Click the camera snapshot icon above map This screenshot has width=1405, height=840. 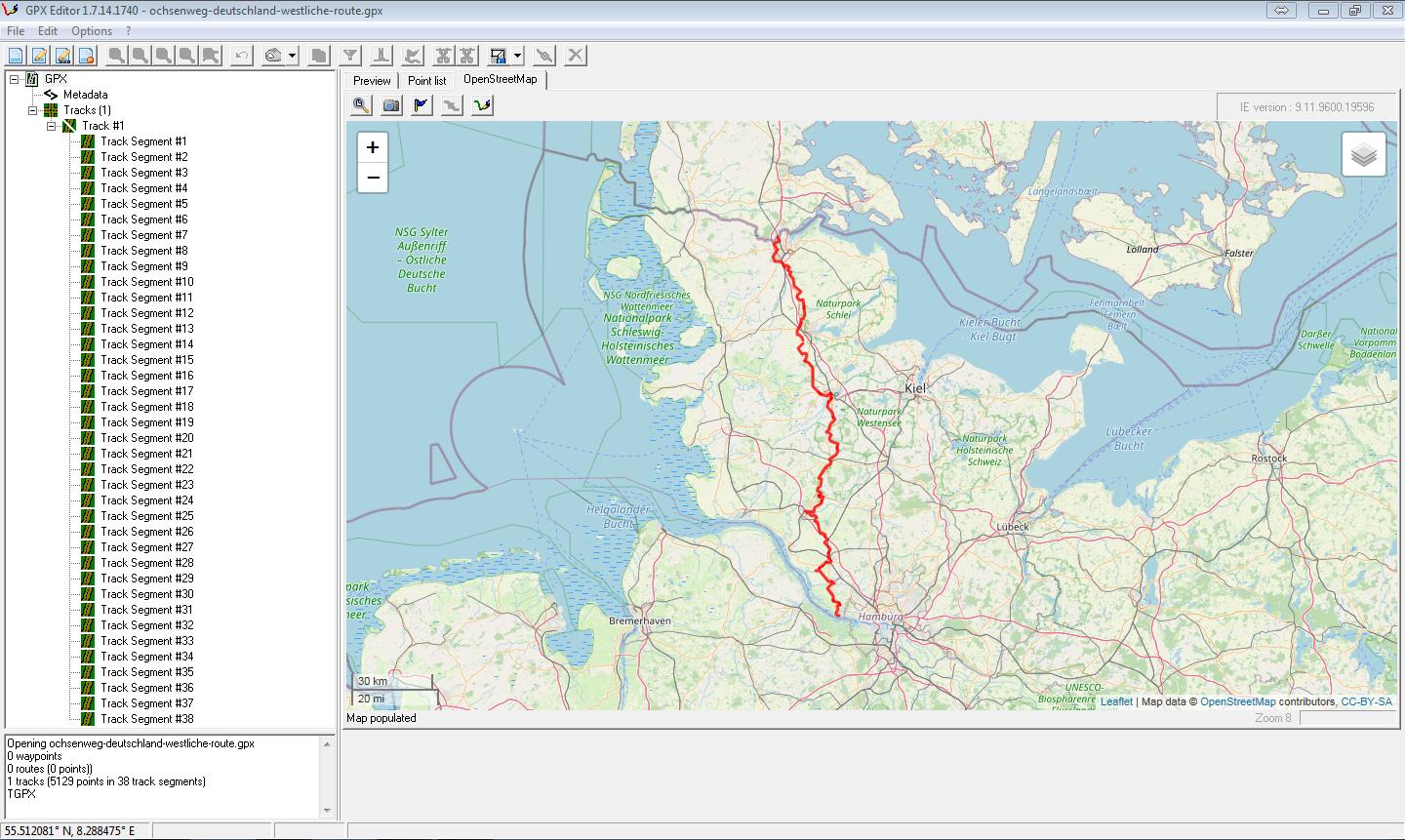pos(391,105)
